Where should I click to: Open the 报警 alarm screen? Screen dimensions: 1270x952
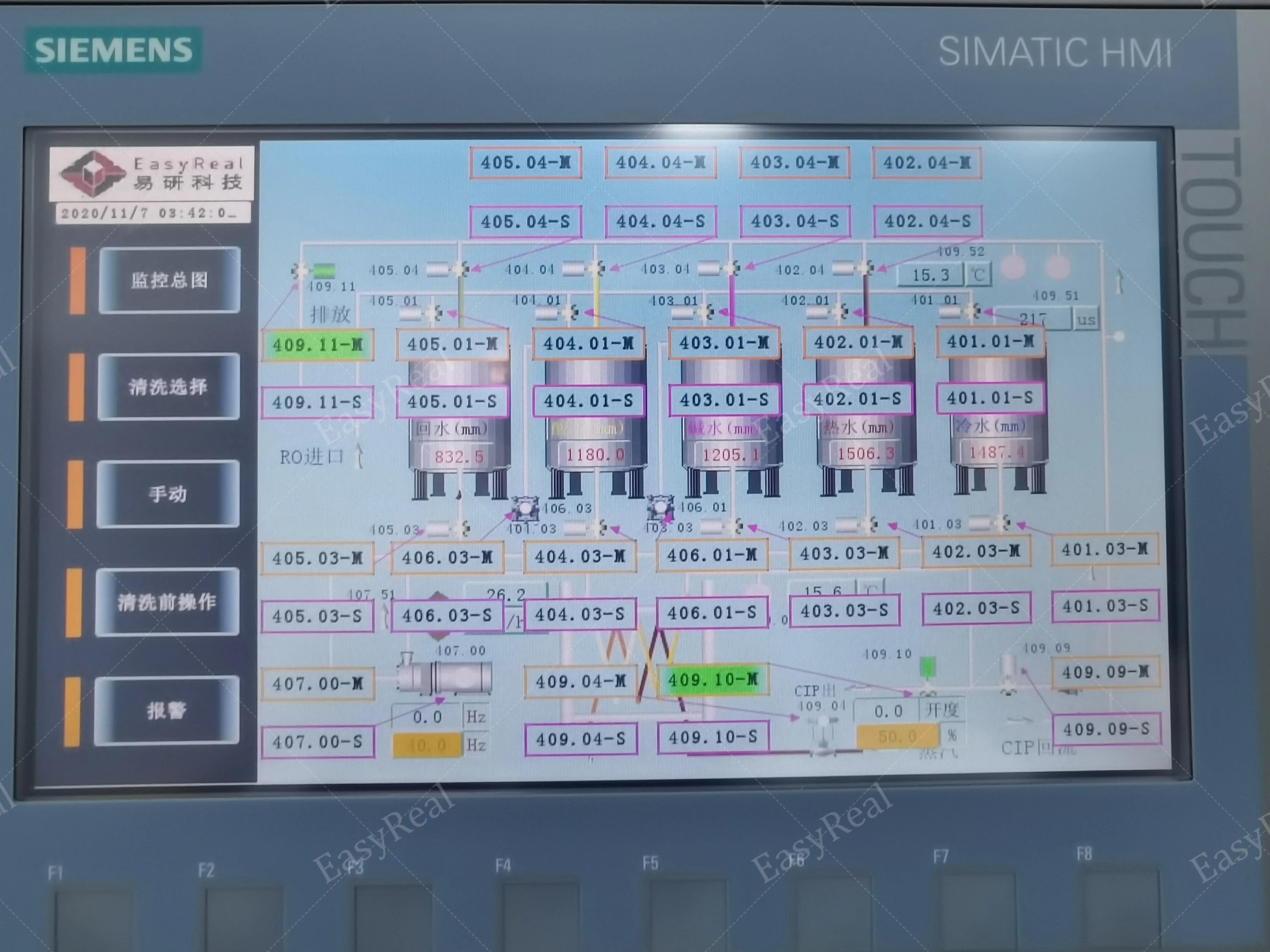coord(166,710)
